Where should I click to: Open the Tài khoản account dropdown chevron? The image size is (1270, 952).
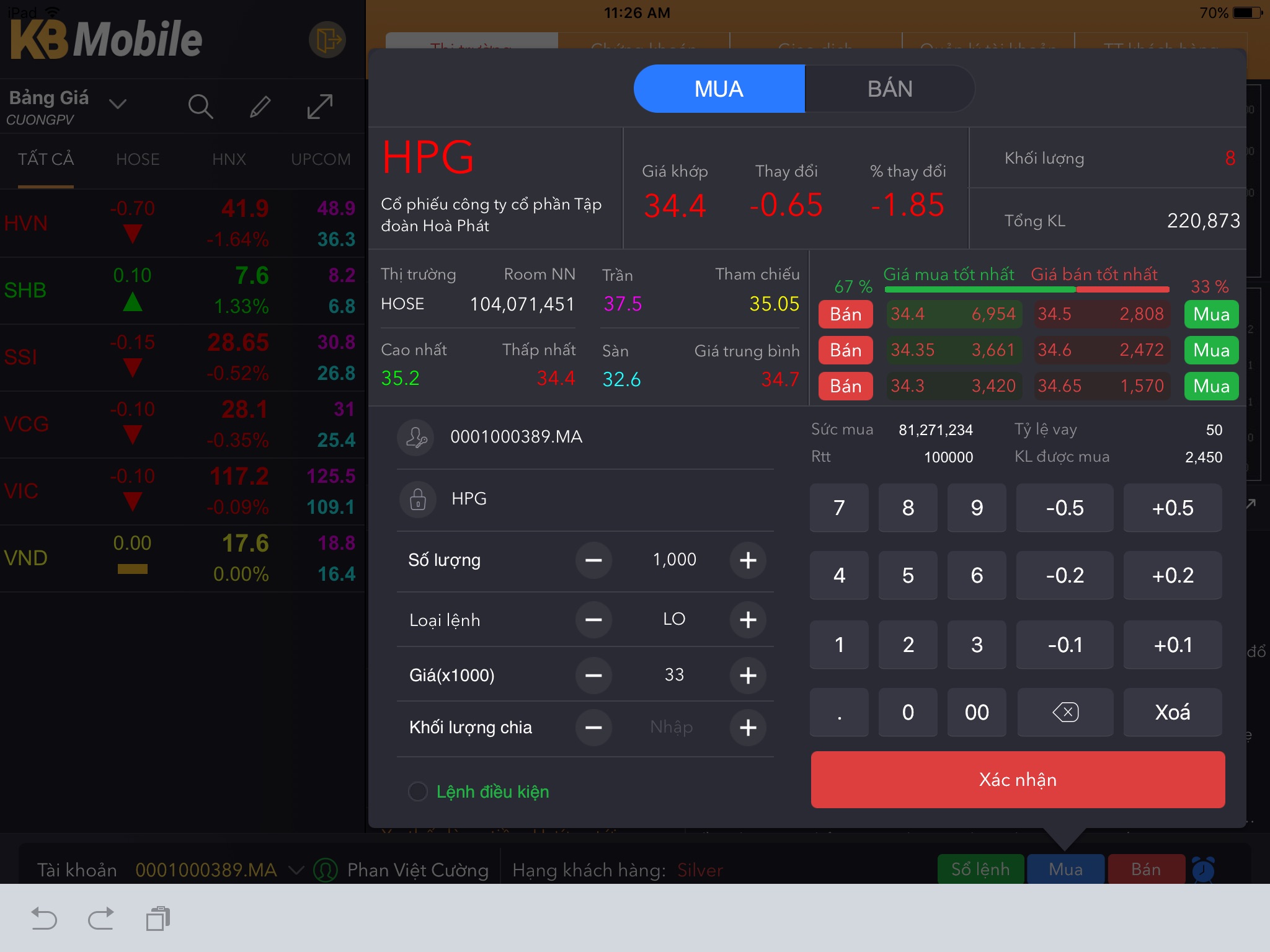pos(297,871)
